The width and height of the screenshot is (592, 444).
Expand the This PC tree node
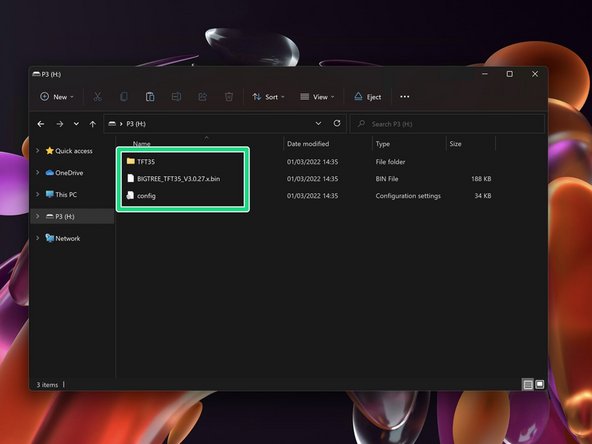pyautogui.click(x=37, y=194)
